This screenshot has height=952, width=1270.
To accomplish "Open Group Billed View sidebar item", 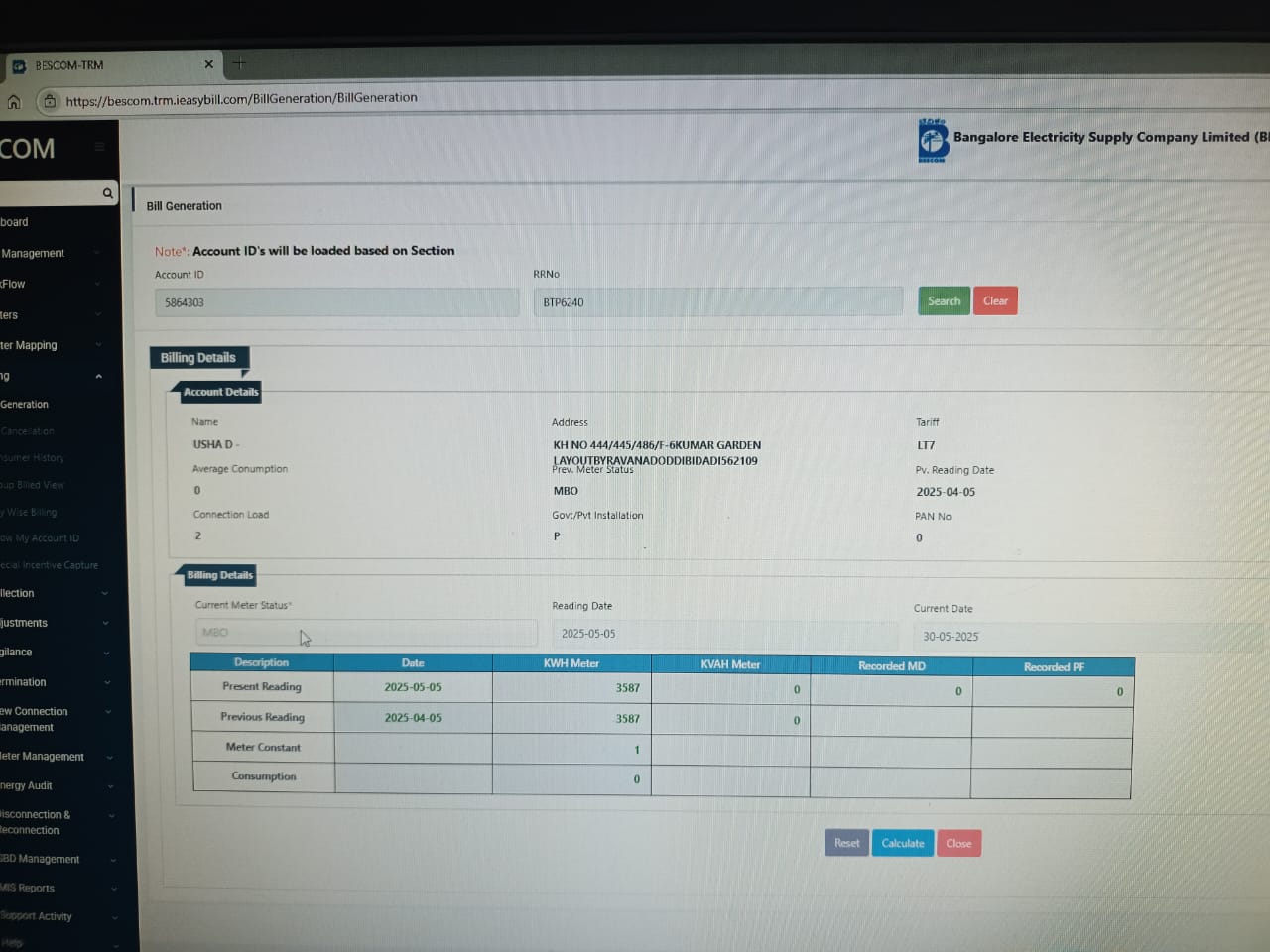I will (x=32, y=485).
